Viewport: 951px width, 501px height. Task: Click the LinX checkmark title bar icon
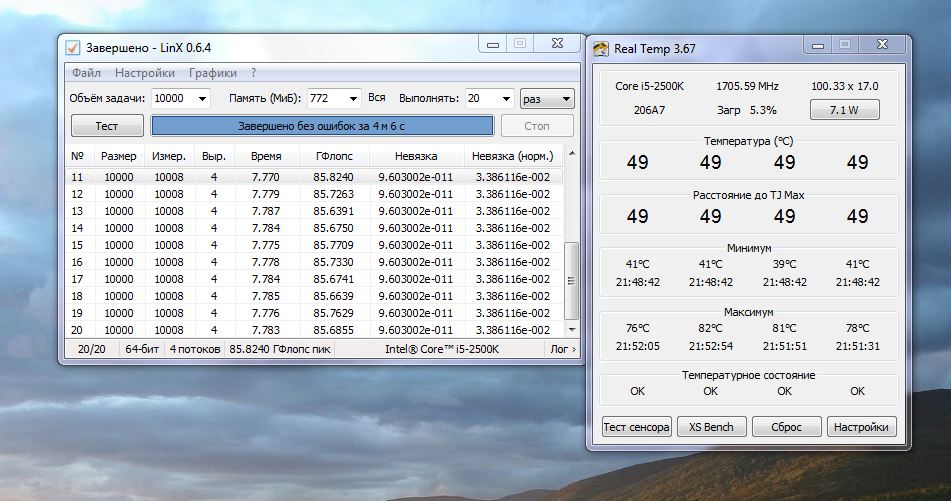pos(72,47)
